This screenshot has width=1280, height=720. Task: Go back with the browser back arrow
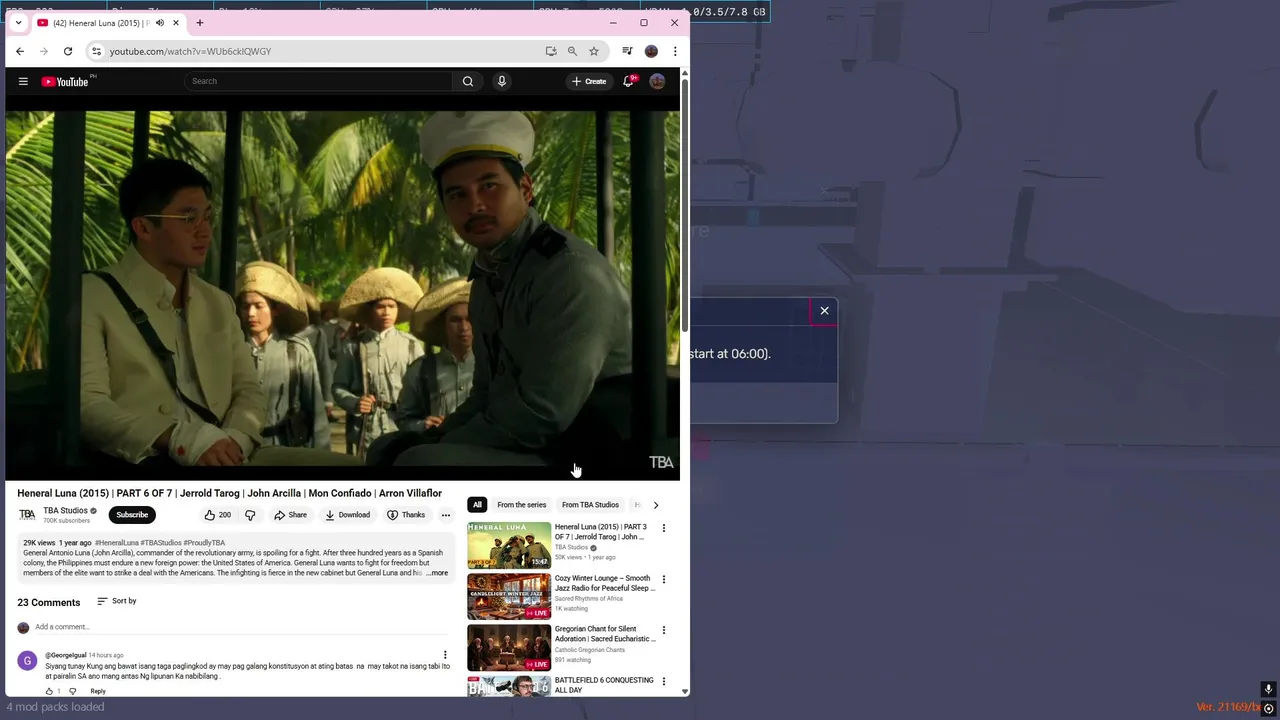pyautogui.click(x=20, y=51)
